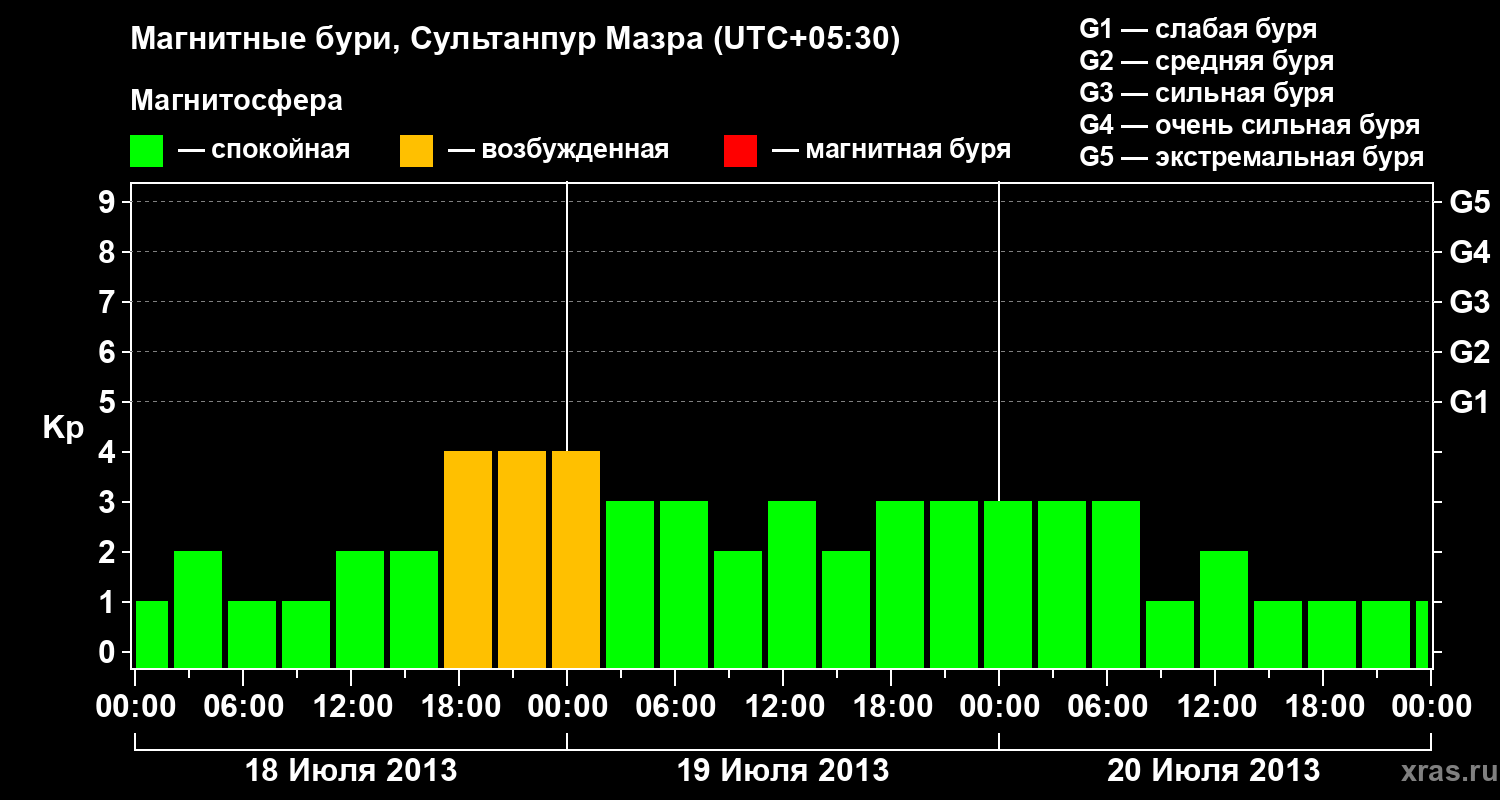Click the '18:00' time label on 20 Июля
1500x800 pixels.
(x=1323, y=707)
